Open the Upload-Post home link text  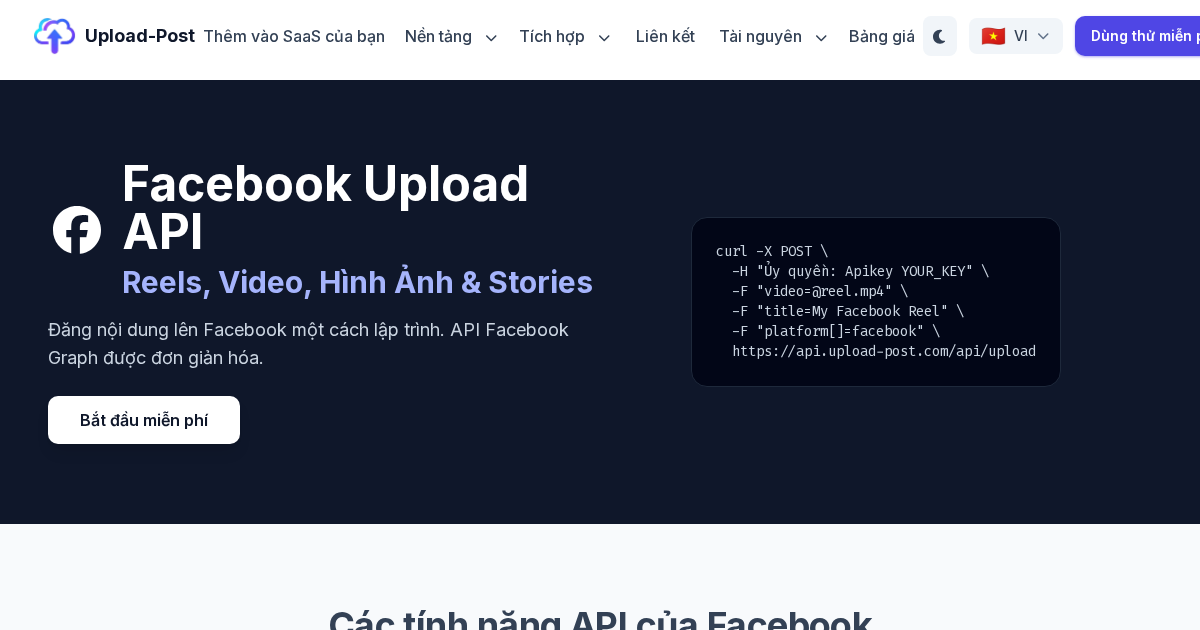click(x=140, y=36)
